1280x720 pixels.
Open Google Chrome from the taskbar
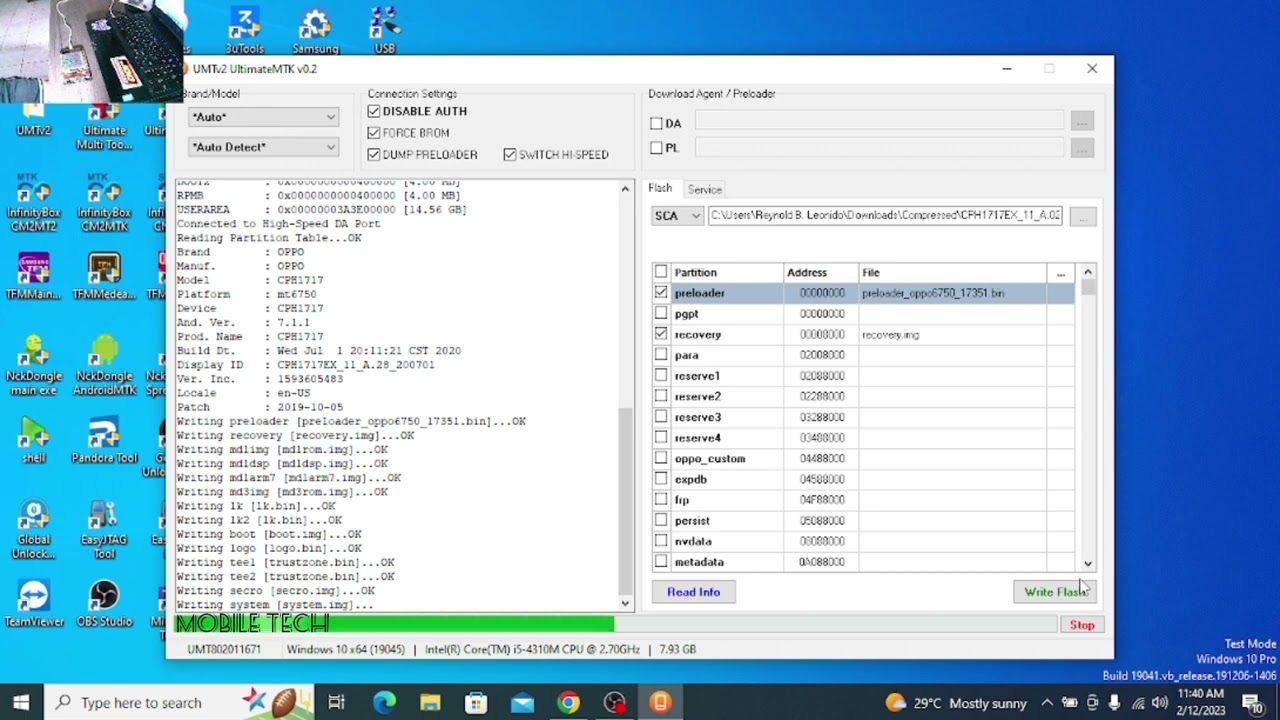click(568, 703)
